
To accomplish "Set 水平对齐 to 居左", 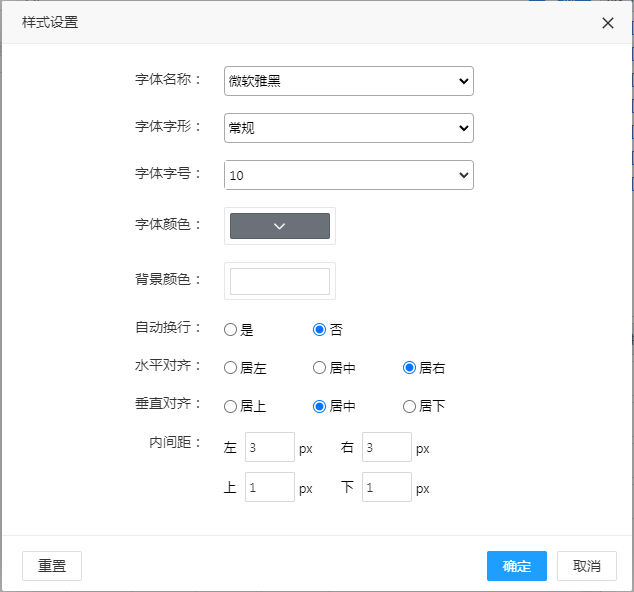I will (x=231, y=368).
